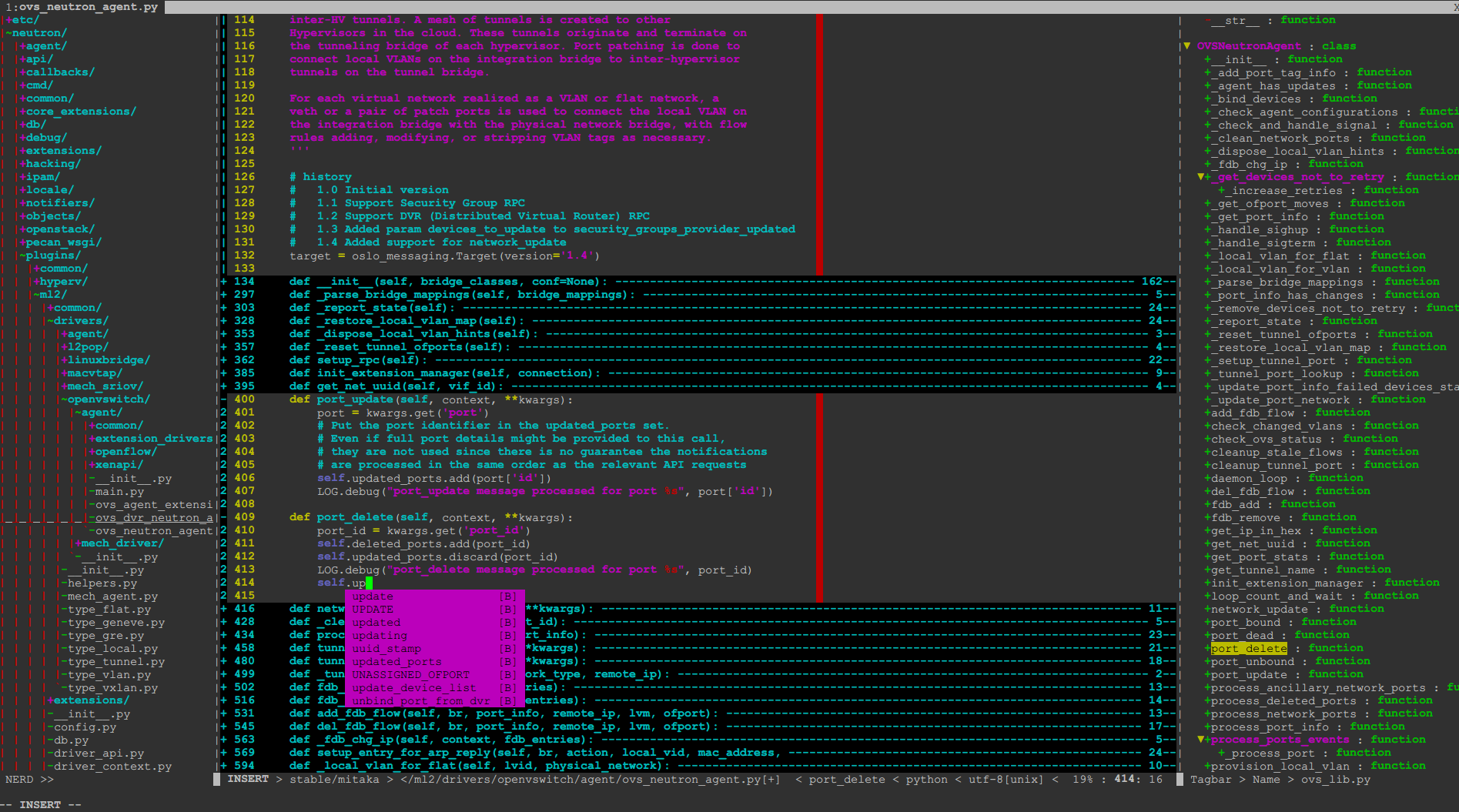Choose 'updating' completion suggestion
1459x812 pixels.
pyautogui.click(x=434, y=635)
